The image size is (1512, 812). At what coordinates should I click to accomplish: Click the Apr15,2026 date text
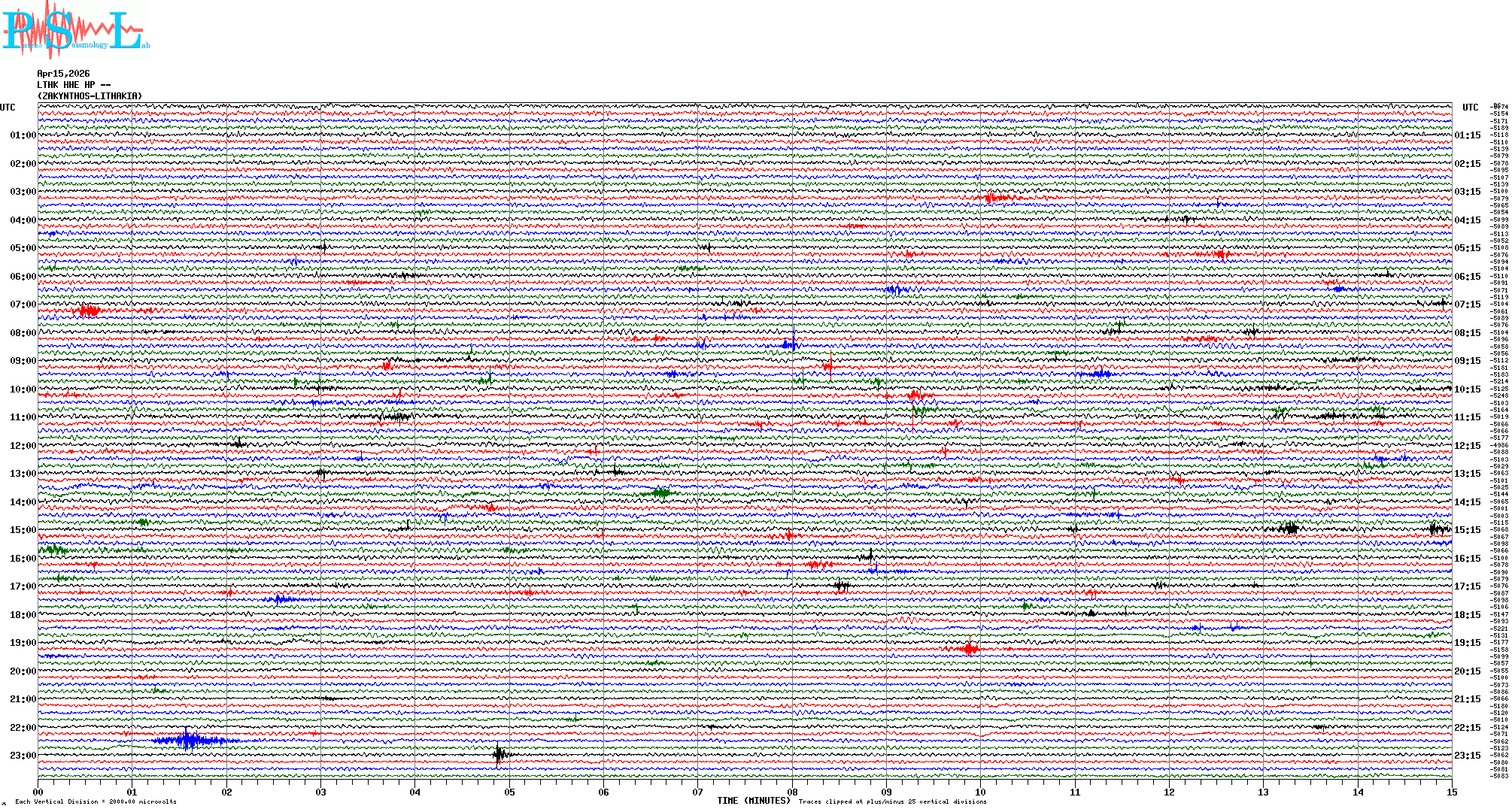63,74
